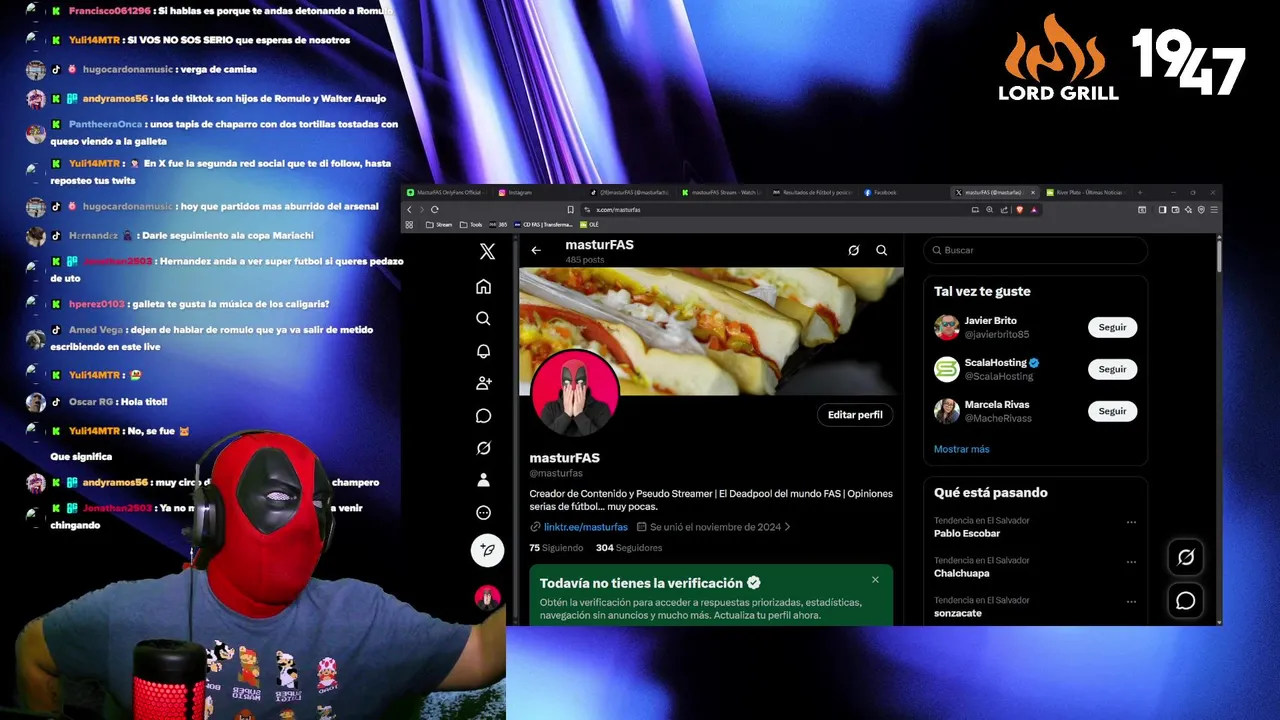Screen dimensions: 1280x720
Task: Open linktr.ee/masturfas link
Action: point(586,527)
